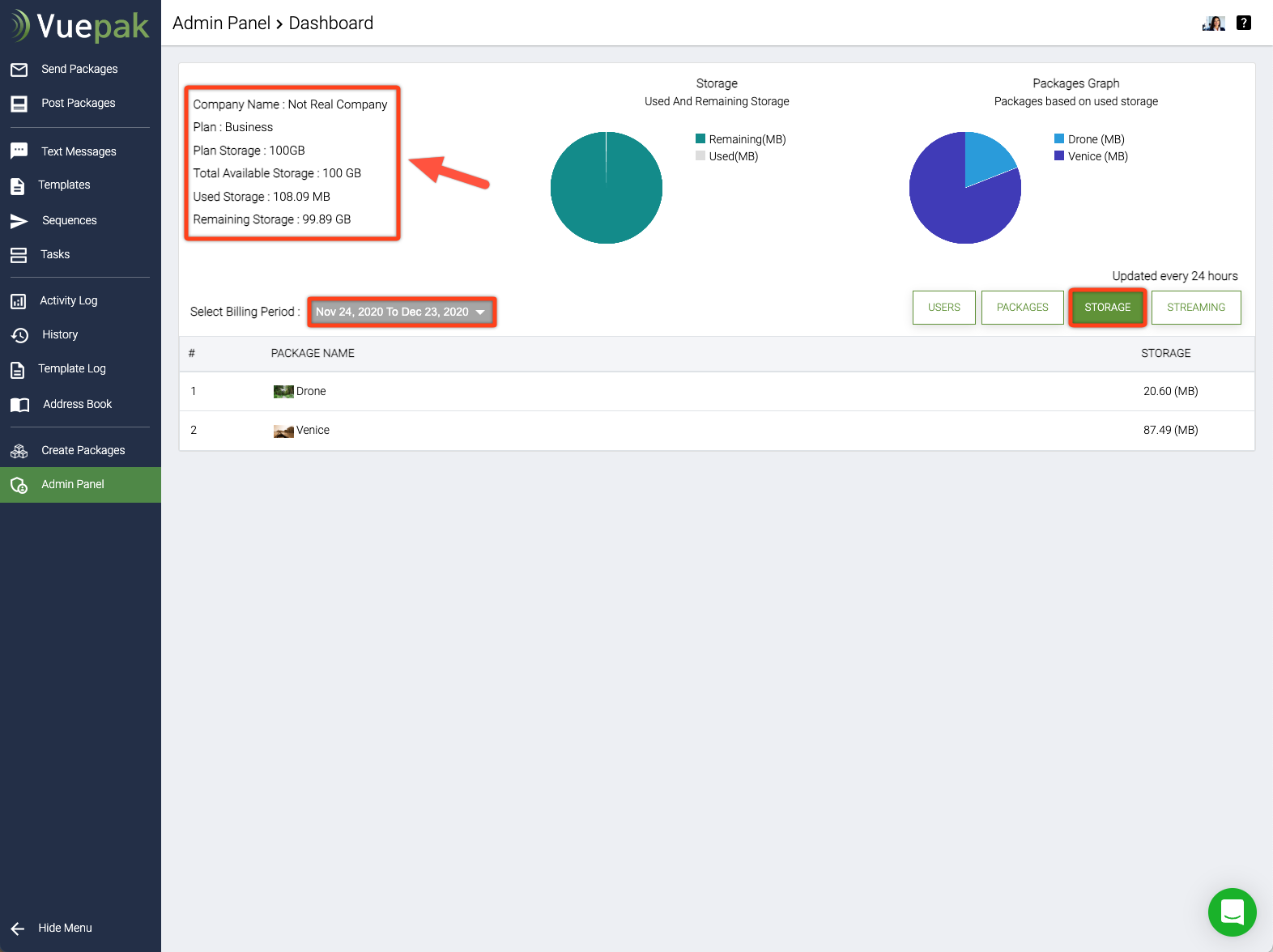
Task: Open History from the sidebar
Action: 60,334
